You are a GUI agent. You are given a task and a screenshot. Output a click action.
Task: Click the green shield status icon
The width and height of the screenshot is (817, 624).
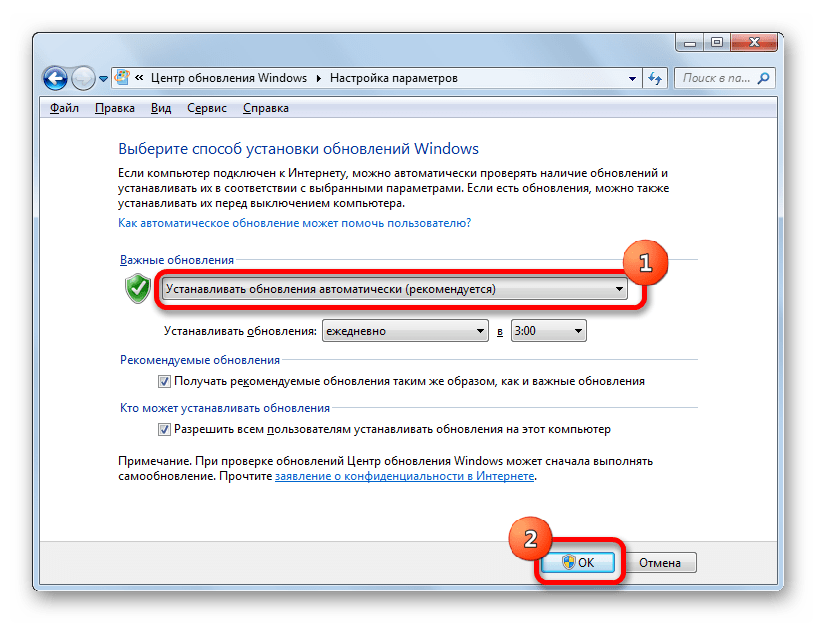[x=138, y=288]
